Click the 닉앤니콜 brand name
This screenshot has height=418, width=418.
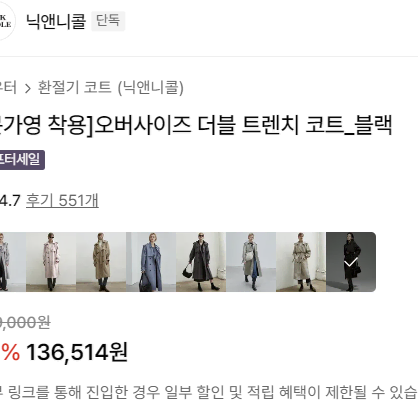pyautogui.click(x=56, y=21)
